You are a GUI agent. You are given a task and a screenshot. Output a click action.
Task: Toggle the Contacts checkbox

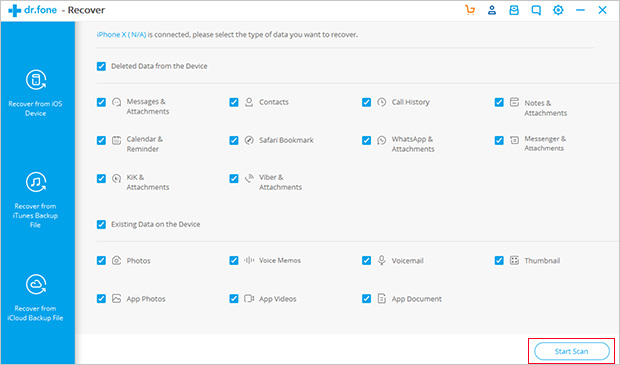pyautogui.click(x=234, y=102)
